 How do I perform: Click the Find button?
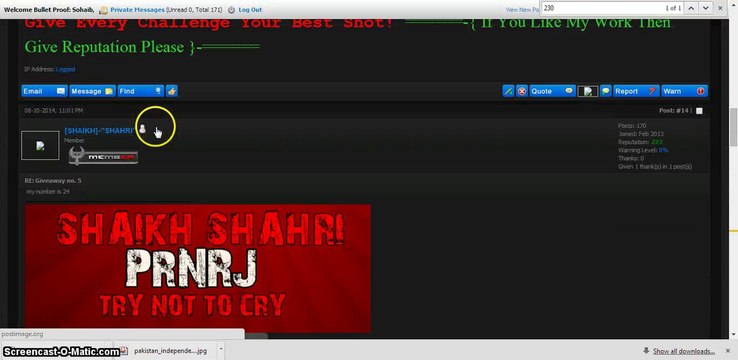tap(141, 91)
